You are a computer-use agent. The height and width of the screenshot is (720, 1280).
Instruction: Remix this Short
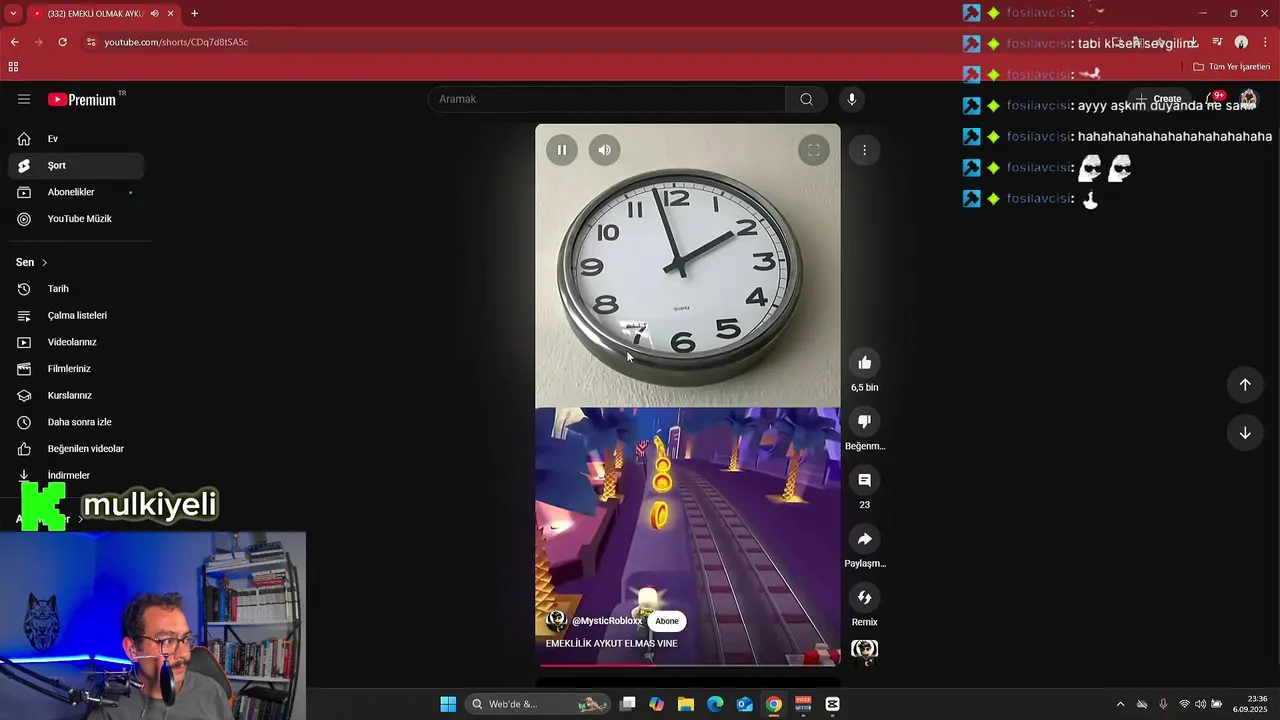(865, 597)
